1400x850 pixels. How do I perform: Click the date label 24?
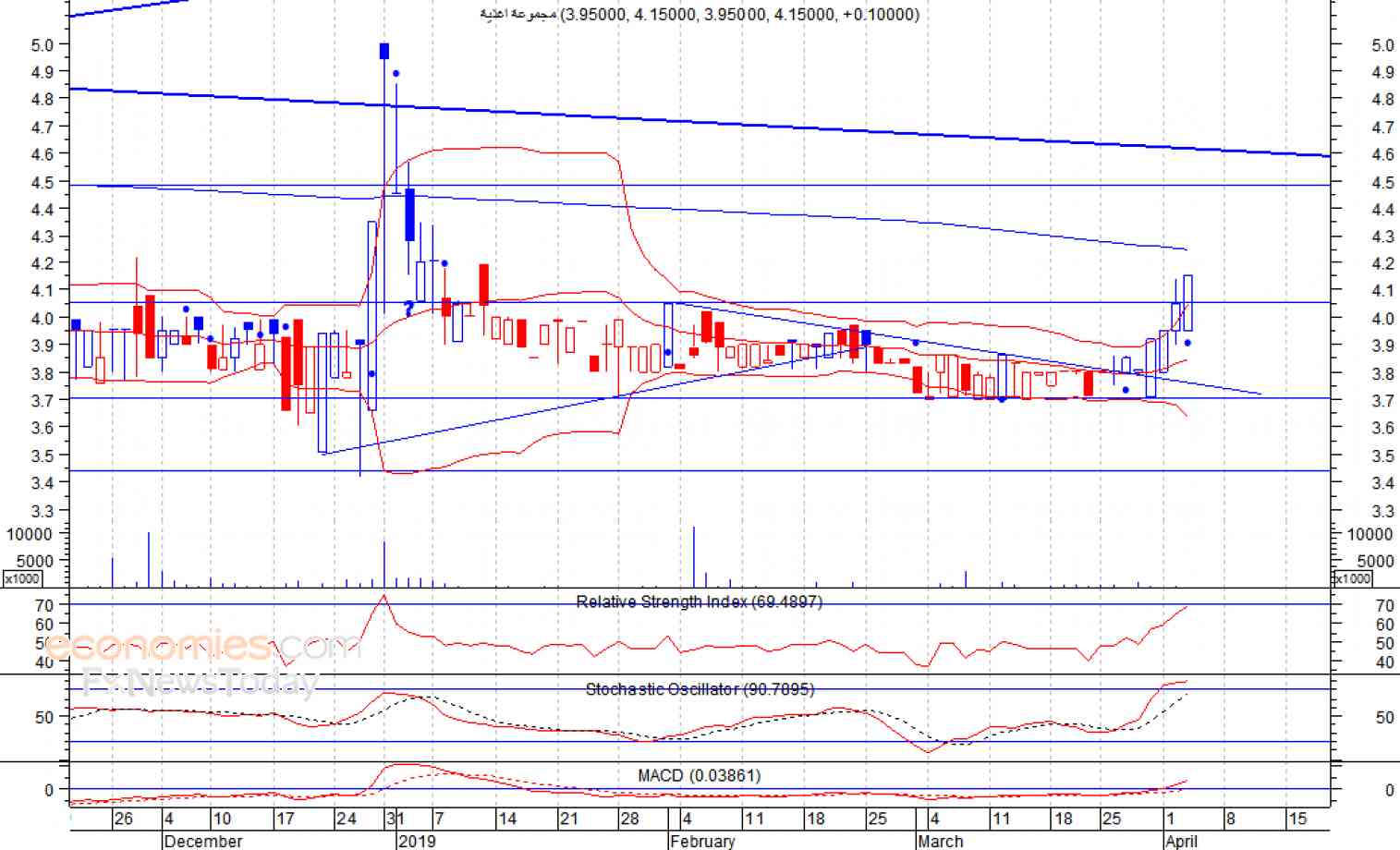click(346, 819)
